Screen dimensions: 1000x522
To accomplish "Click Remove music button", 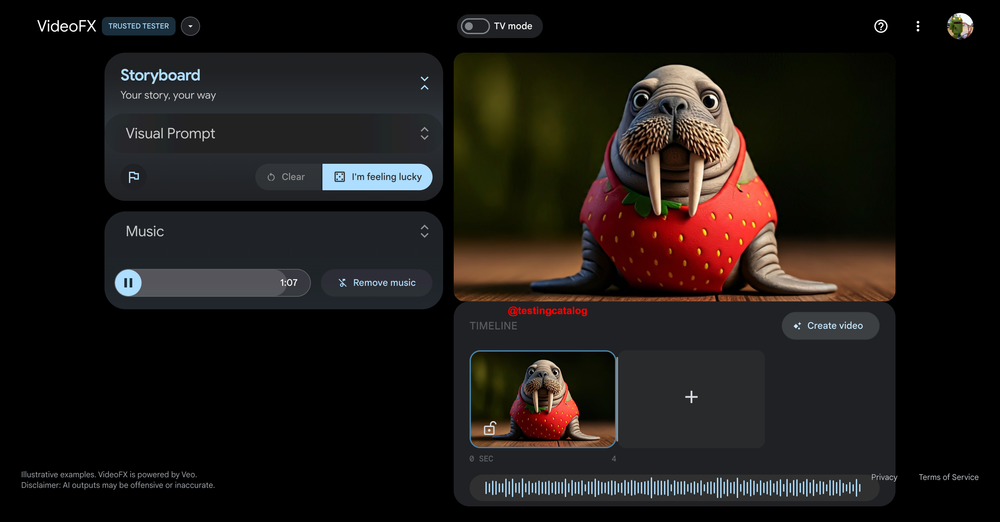I will pos(376,283).
